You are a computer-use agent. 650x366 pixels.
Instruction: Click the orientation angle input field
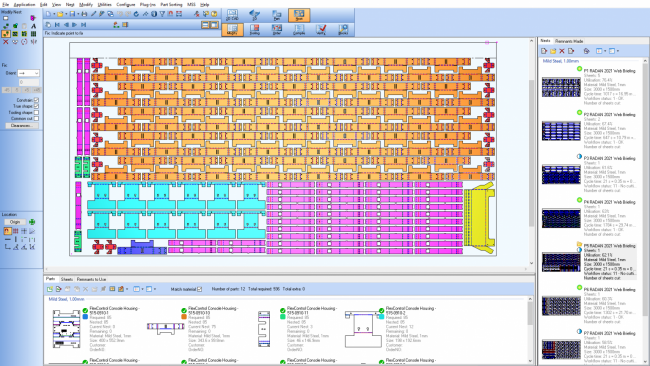[x=28, y=82]
